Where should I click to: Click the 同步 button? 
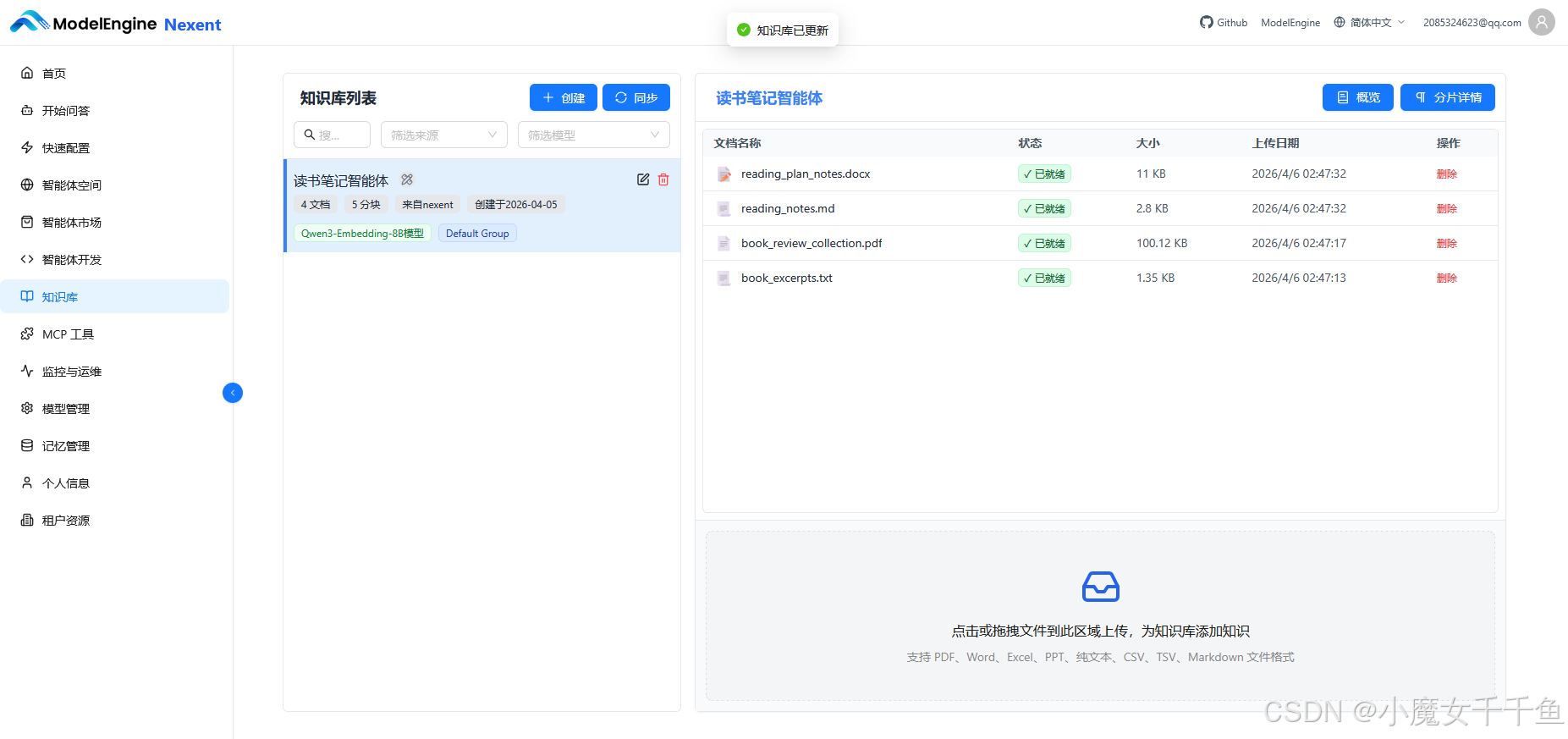pos(636,97)
